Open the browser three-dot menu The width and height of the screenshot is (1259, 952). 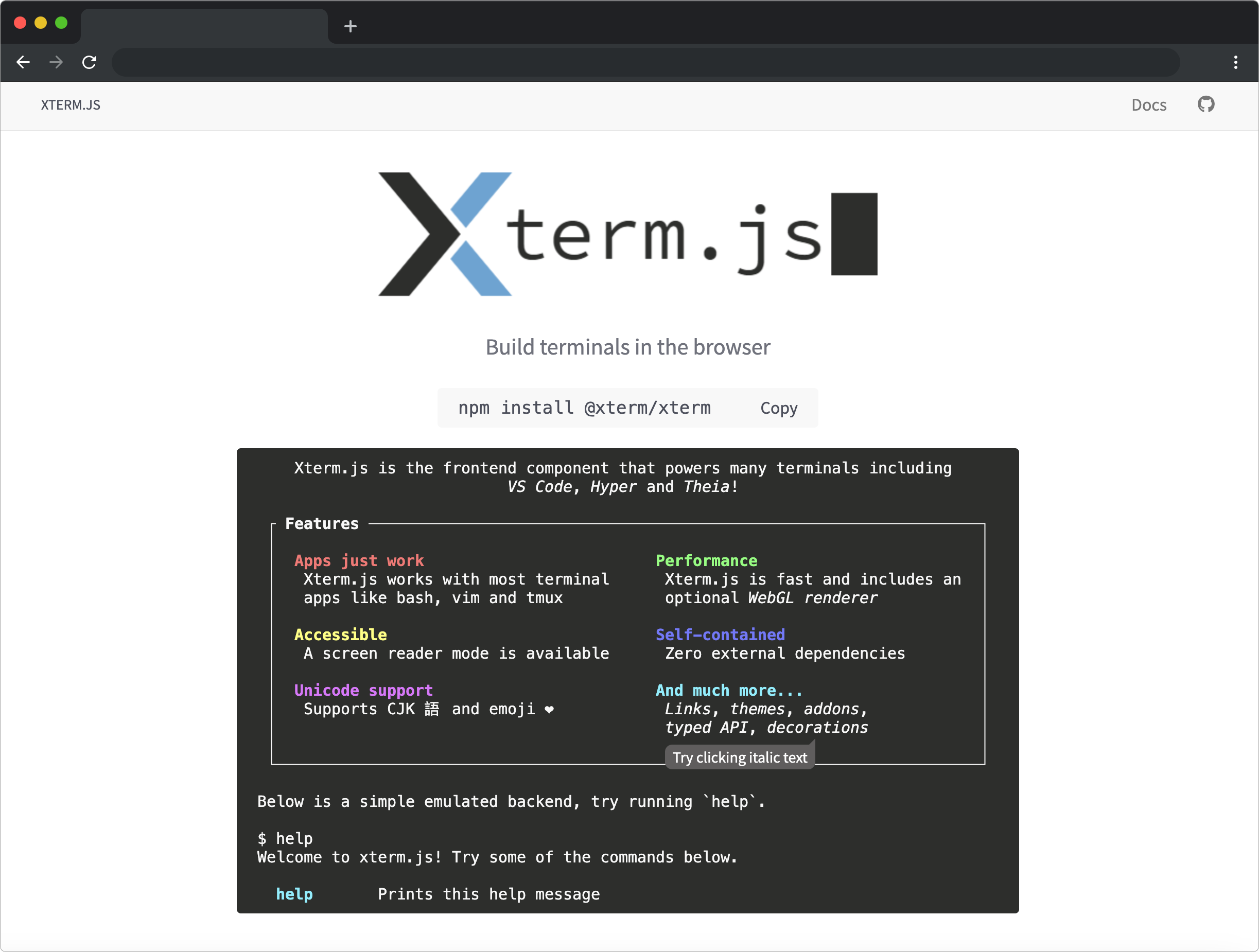click(x=1236, y=62)
